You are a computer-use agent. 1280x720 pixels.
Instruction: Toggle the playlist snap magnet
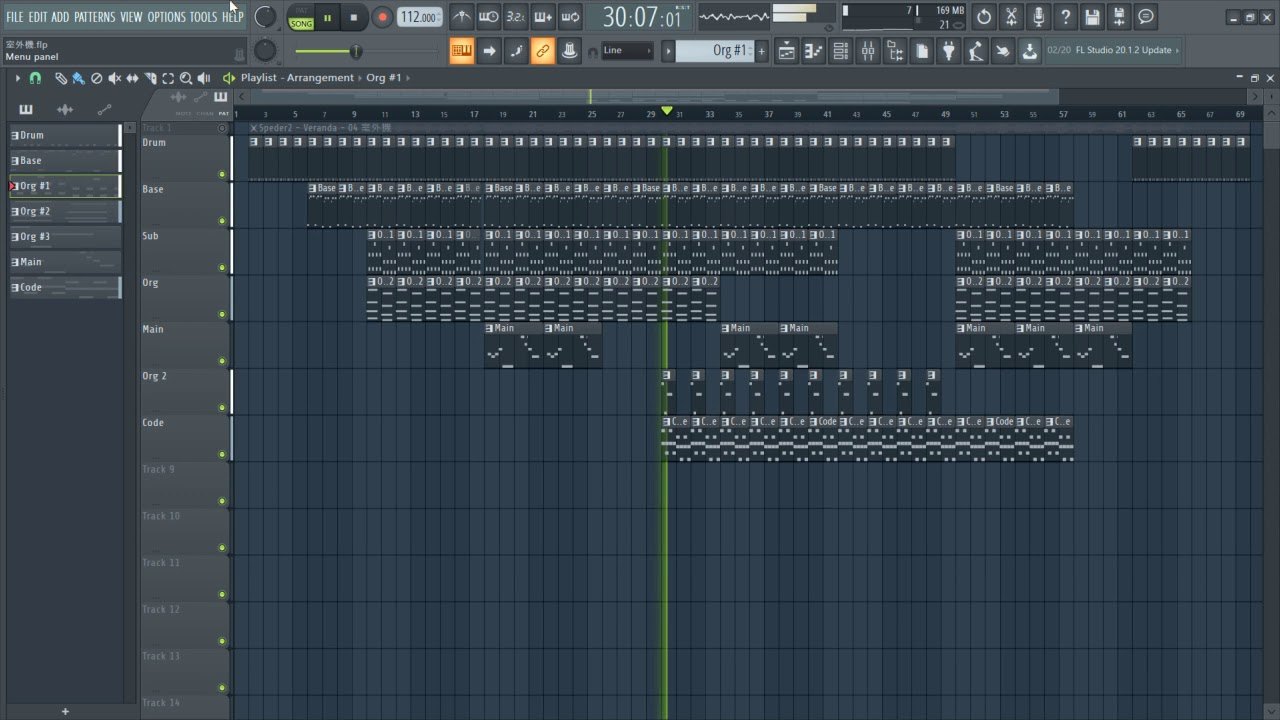coord(35,78)
